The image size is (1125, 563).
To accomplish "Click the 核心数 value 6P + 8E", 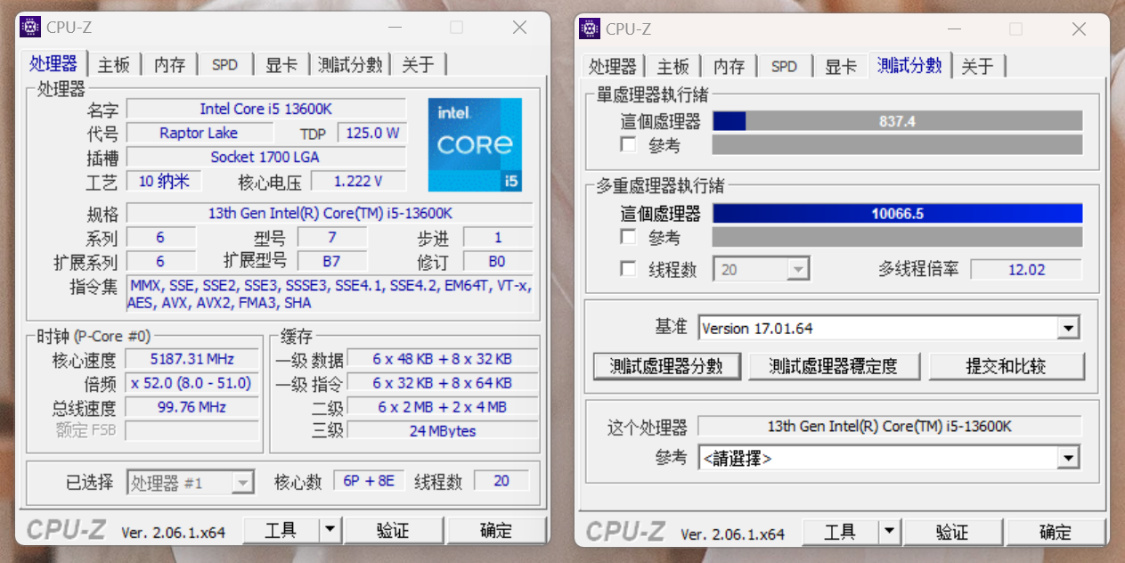I will tap(369, 481).
